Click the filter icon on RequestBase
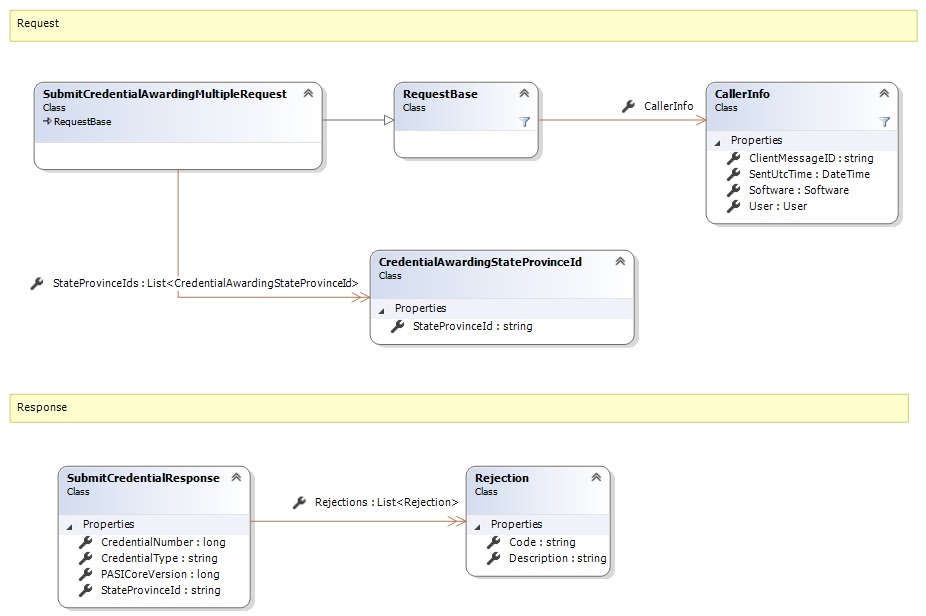The height and width of the screenshot is (616, 926). [x=524, y=121]
